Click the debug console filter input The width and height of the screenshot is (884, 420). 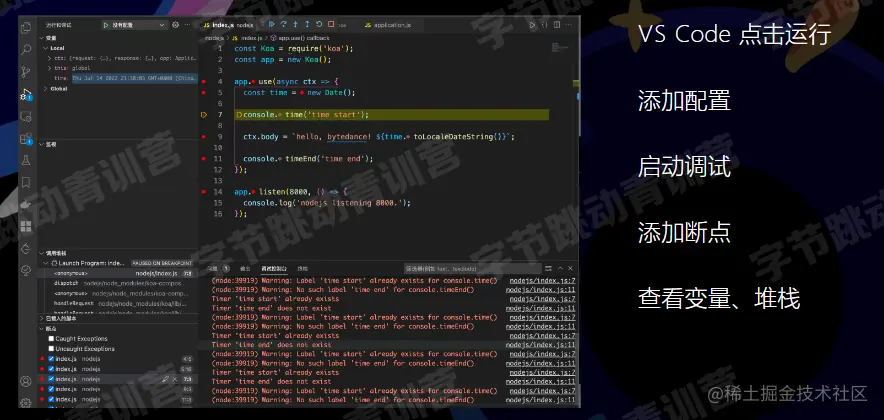coord(472,269)
